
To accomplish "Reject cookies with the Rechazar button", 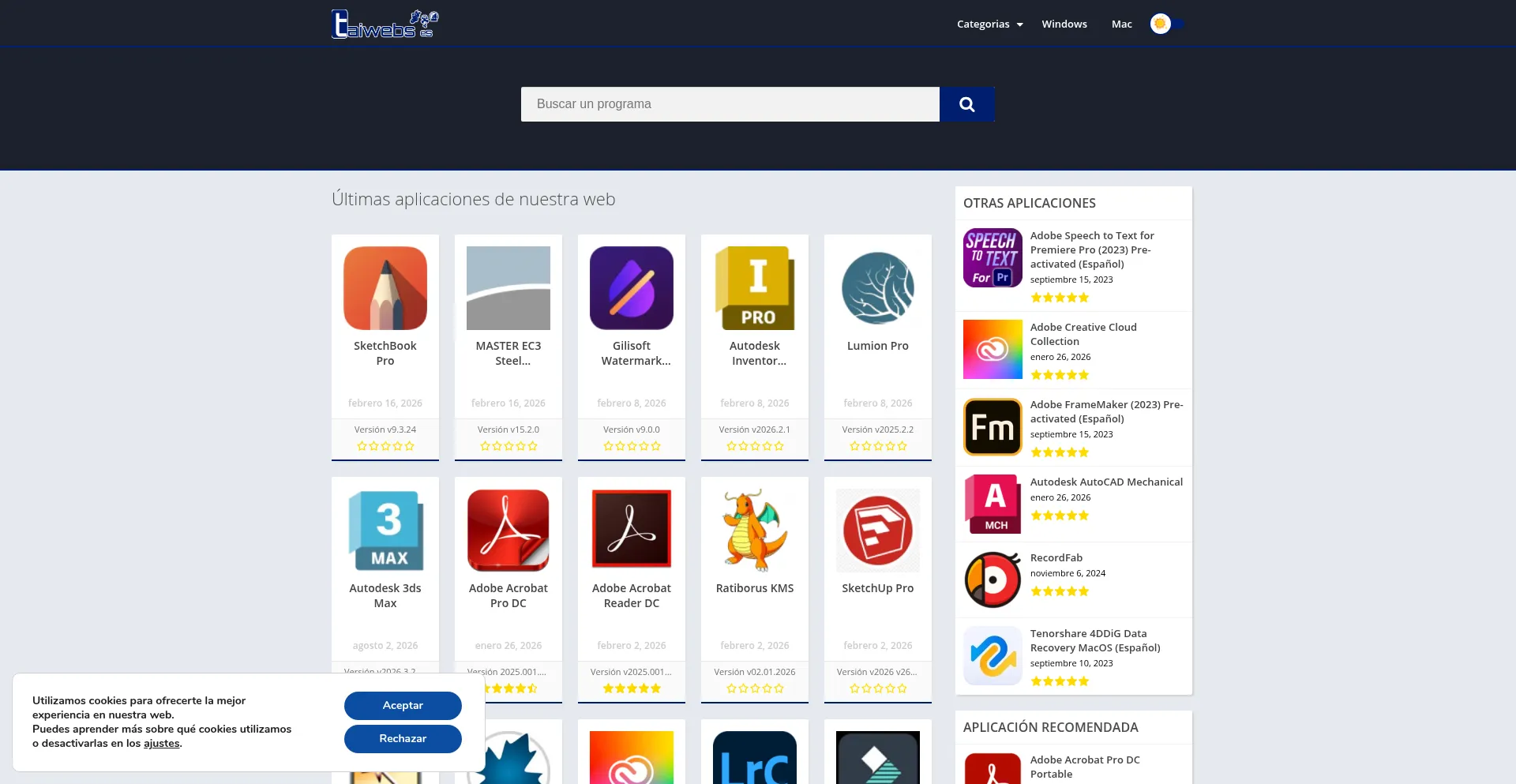I will coord(403,739).
